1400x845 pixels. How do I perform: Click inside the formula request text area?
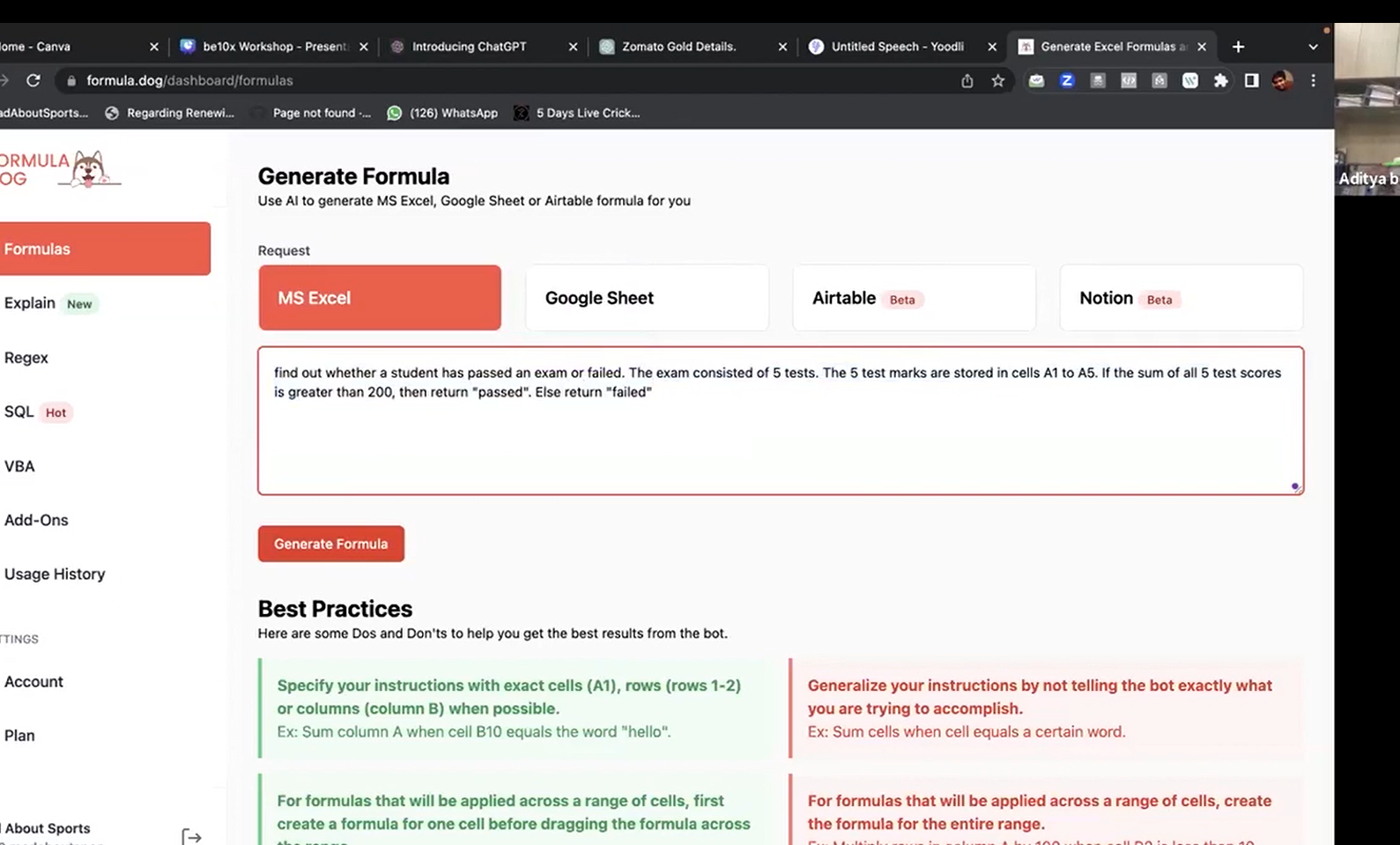[x=781, y=420]
